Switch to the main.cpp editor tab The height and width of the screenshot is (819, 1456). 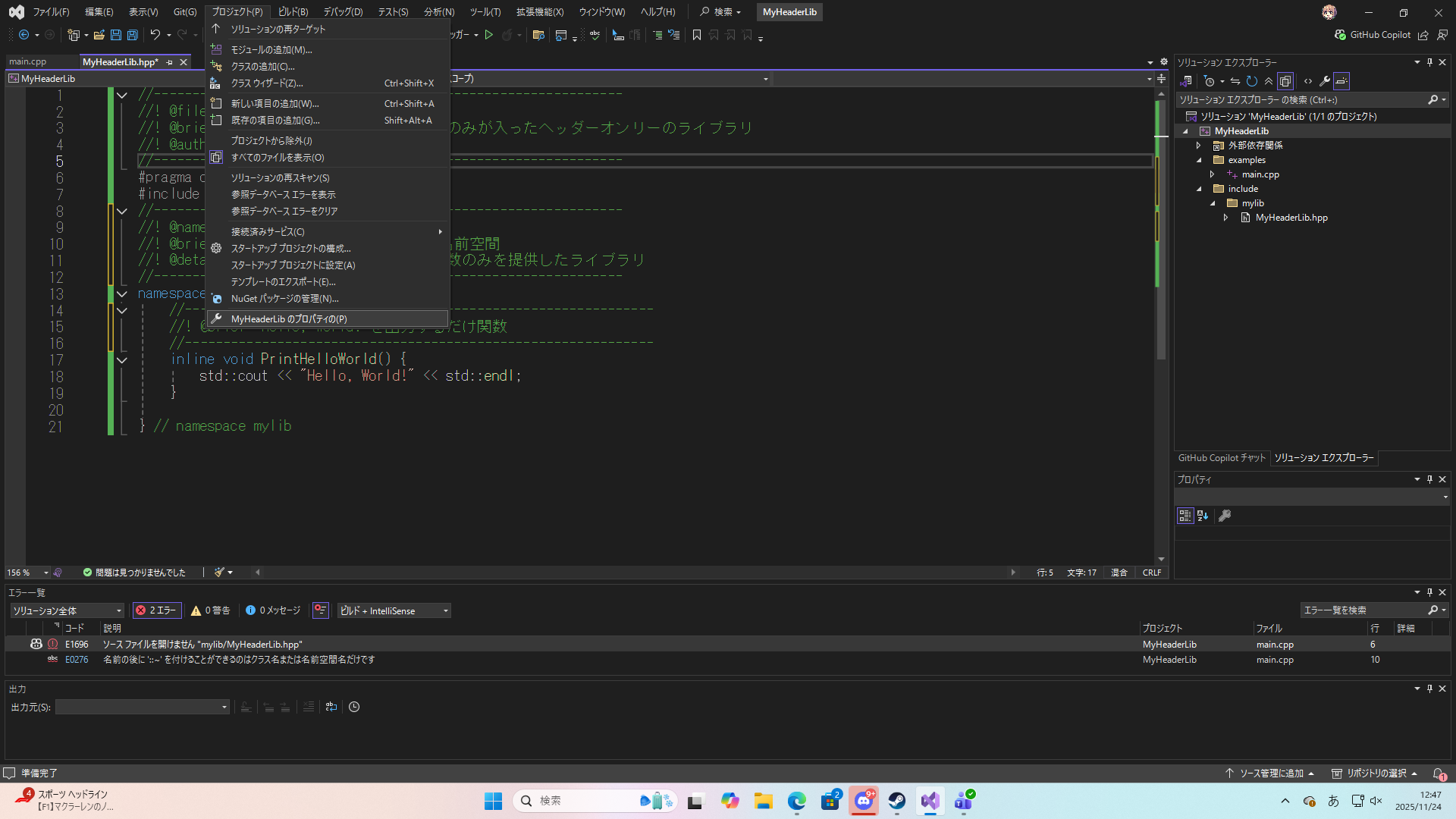click(28, 62)
